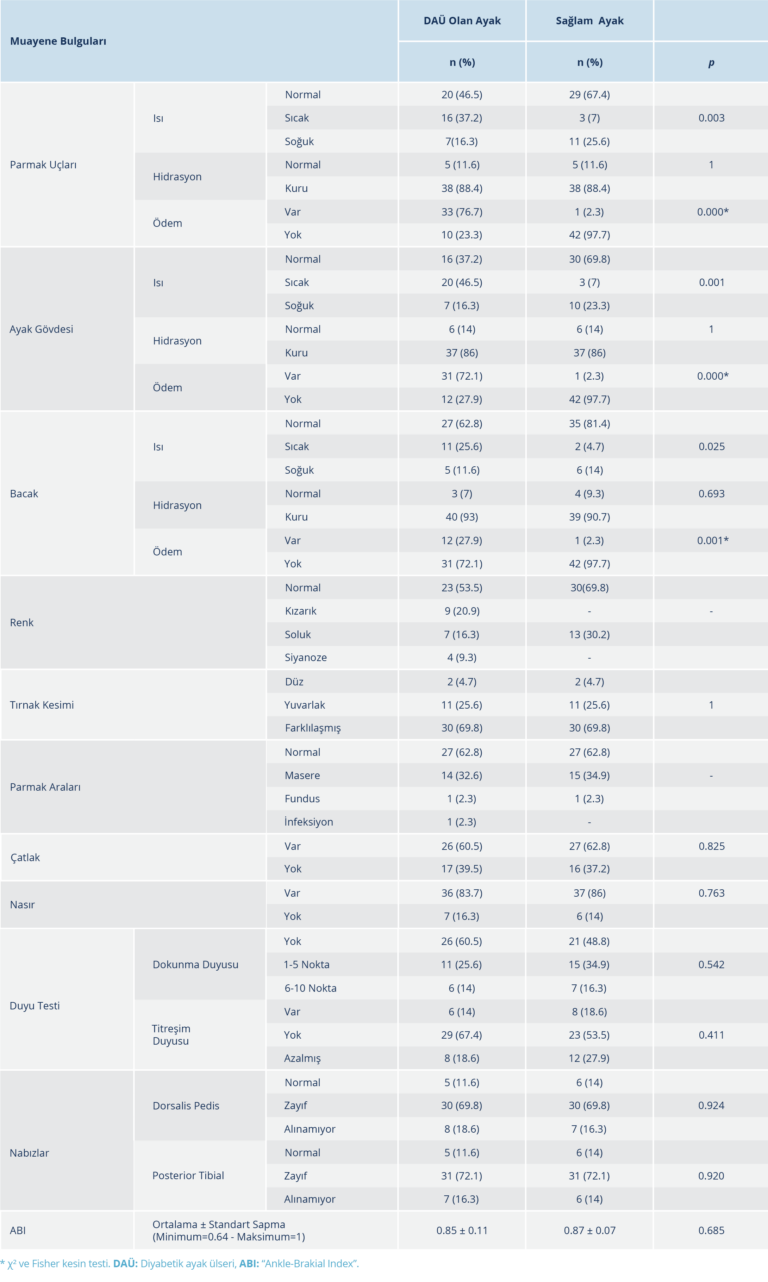The image size is (768, 1282).
Task: Click the italic p column header
Action: click(710, 62)
